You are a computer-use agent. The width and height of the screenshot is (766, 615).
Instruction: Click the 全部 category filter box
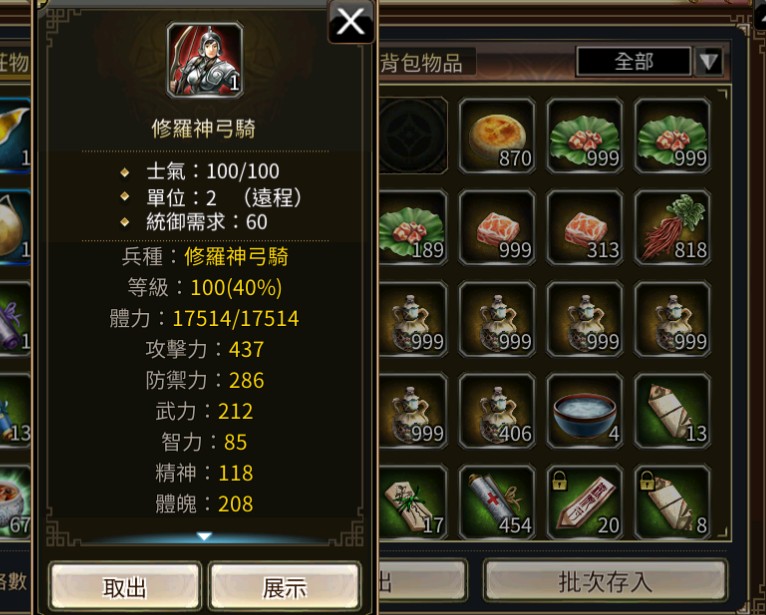tap(634, 62)
